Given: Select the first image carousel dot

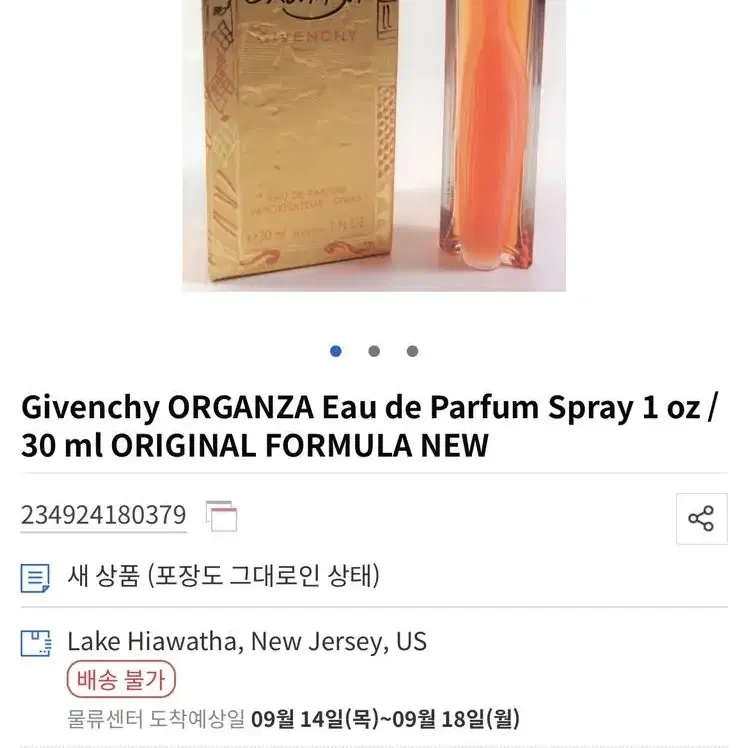Looking at the screenshot, I should click(336, 351).
